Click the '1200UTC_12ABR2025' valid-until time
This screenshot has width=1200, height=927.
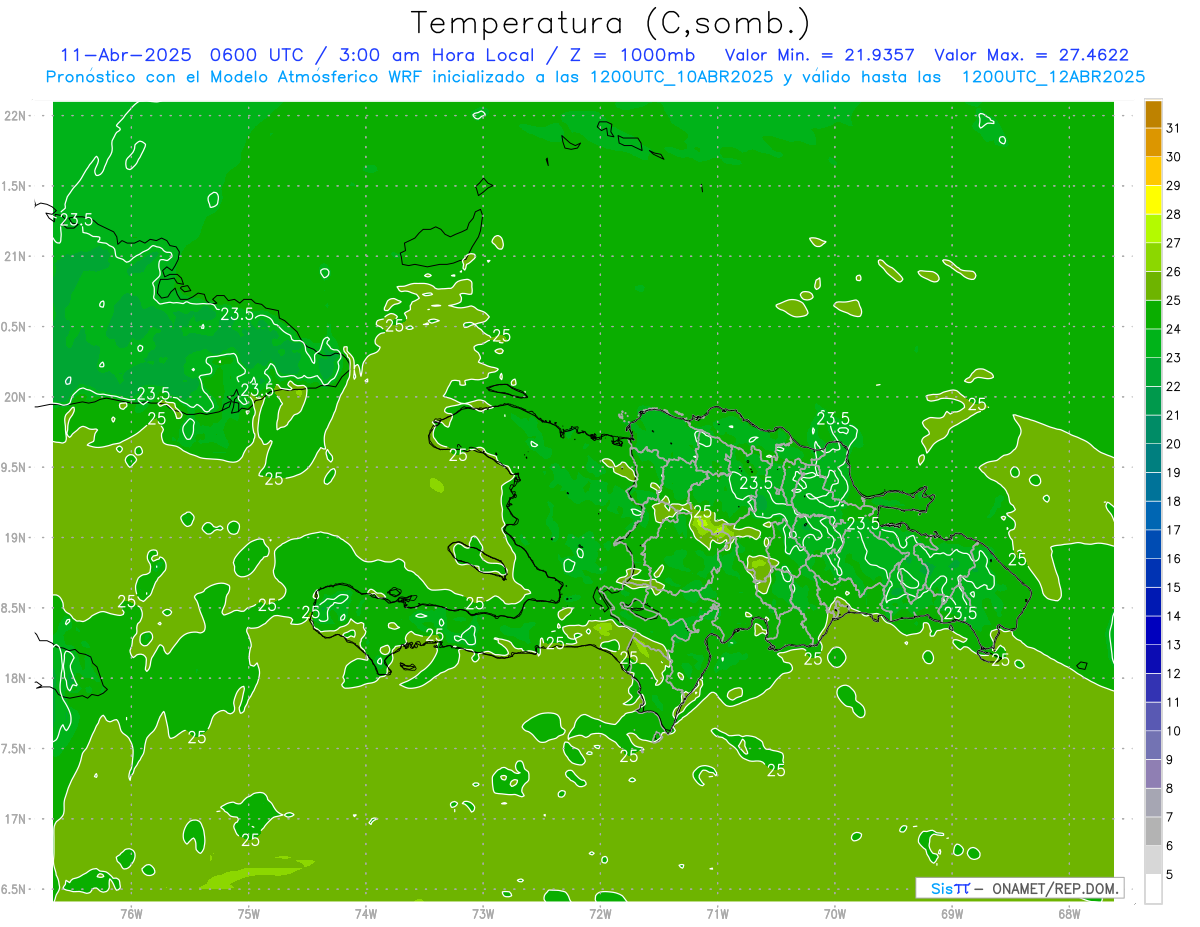tap(1052, 77)
